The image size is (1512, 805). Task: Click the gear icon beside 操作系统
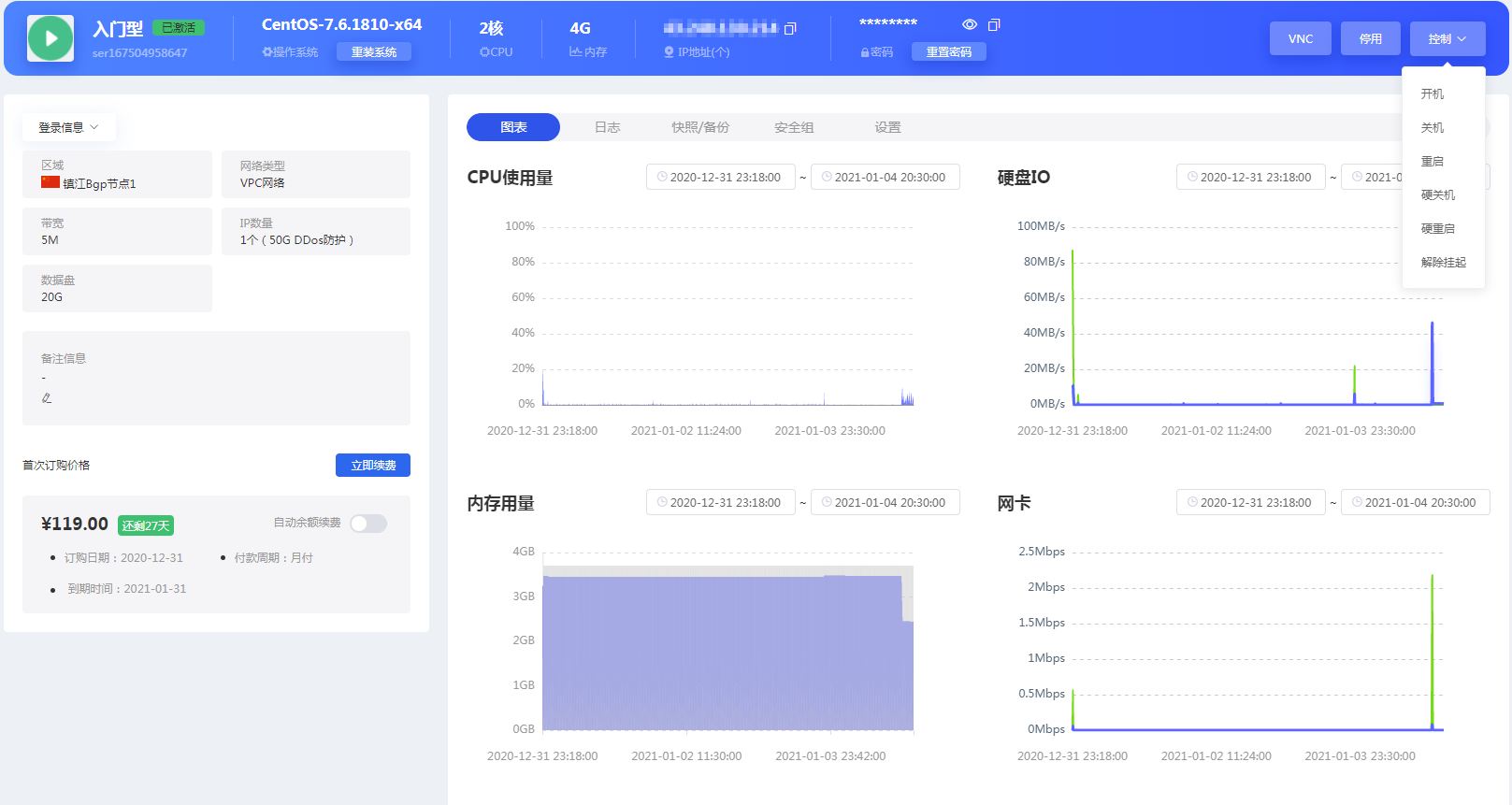coord(267,52)
